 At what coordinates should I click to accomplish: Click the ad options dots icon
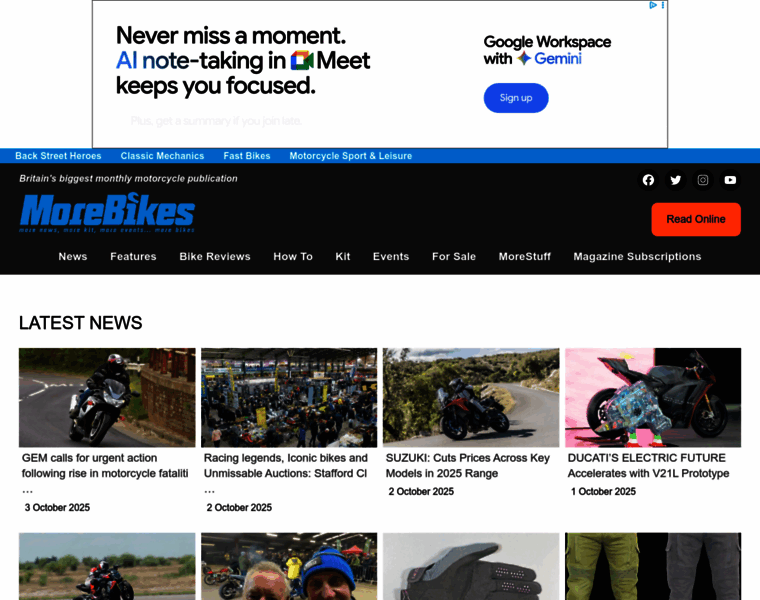point(663,5)
